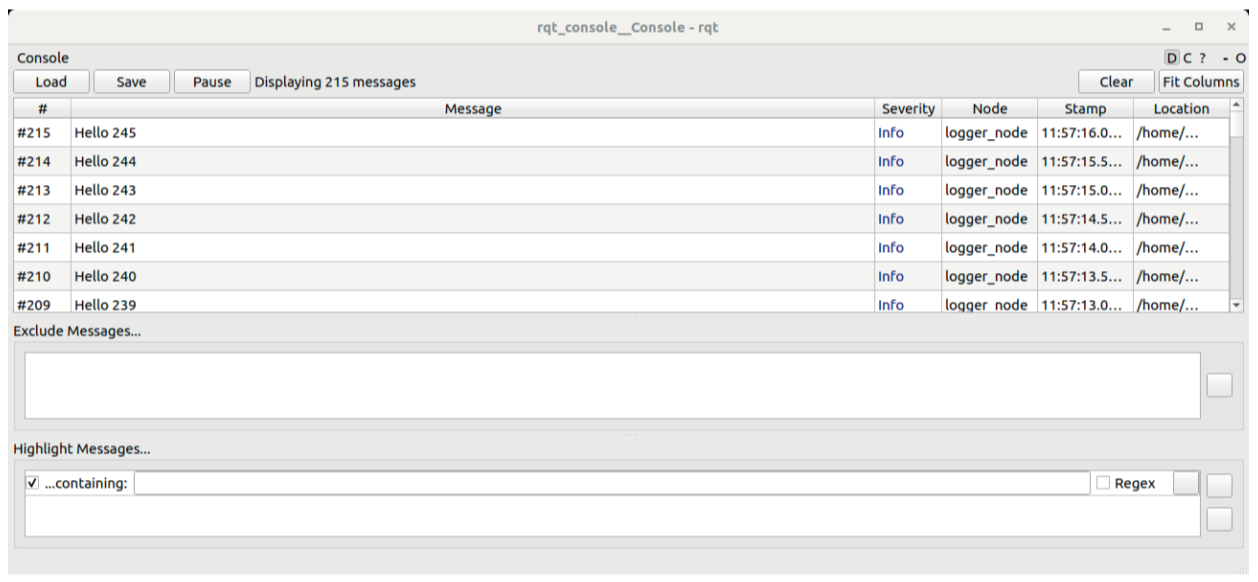Save the console messages
The image size is (1258, 582).
coord(131,82)
